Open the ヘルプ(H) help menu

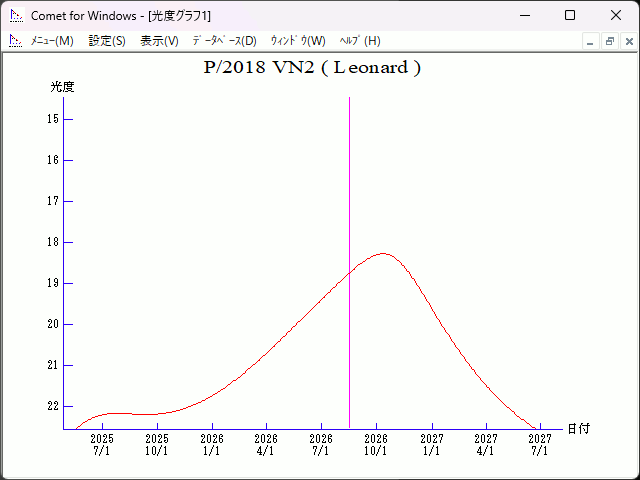click(x=360, y=41)
